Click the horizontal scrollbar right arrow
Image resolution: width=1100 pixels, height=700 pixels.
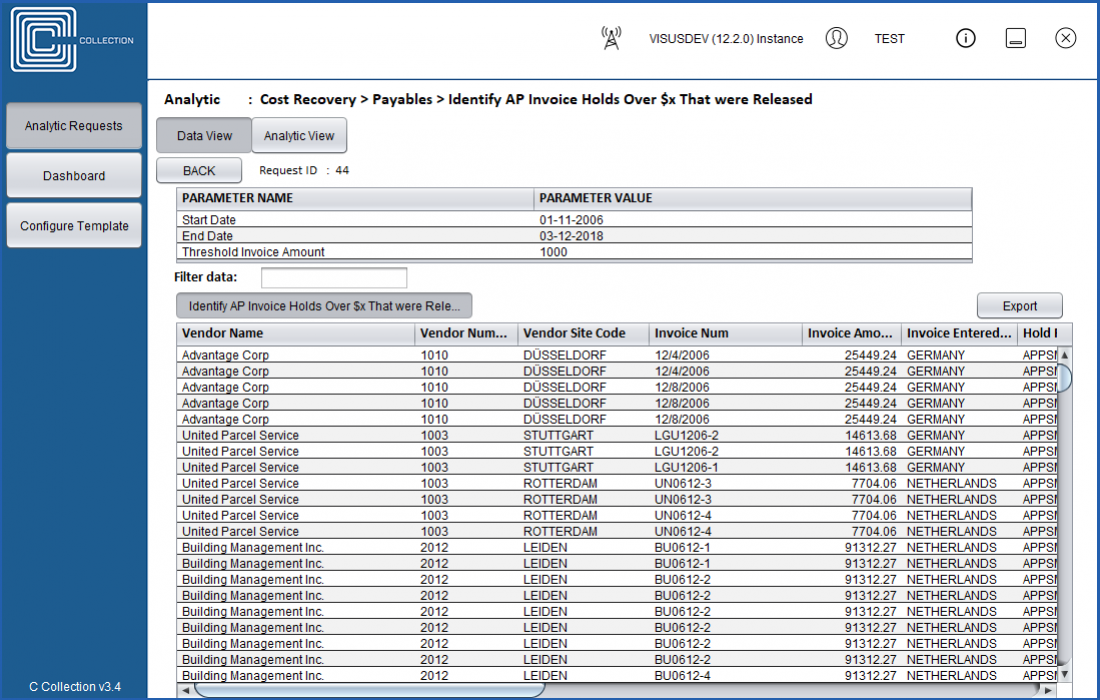(x=1048, y=691)
